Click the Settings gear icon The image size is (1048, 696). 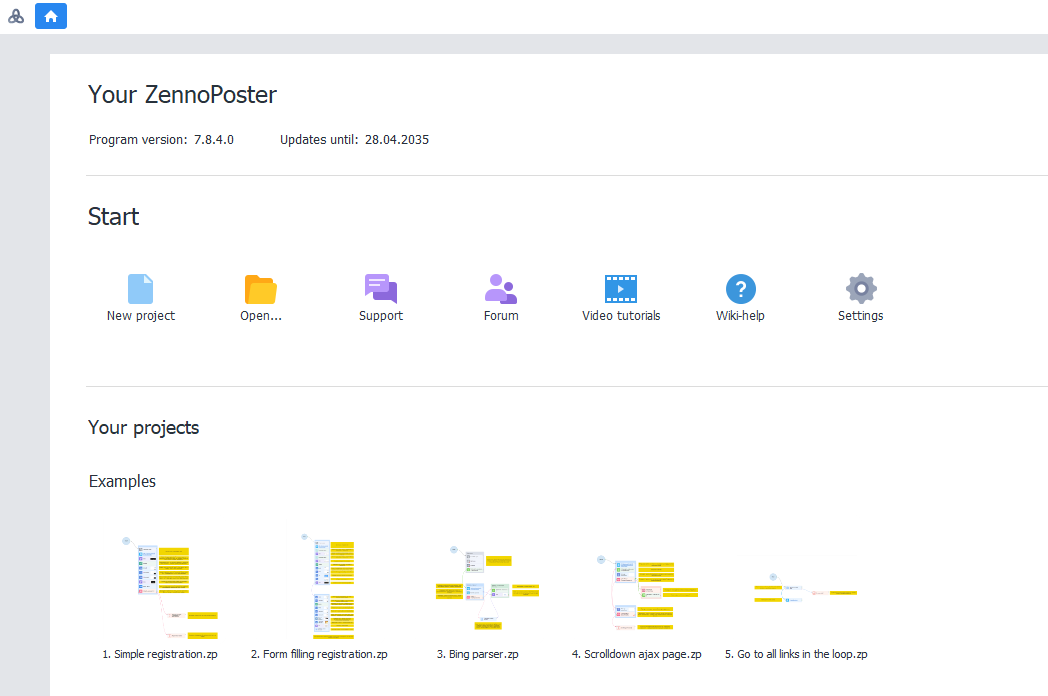[x=861, y=289]
